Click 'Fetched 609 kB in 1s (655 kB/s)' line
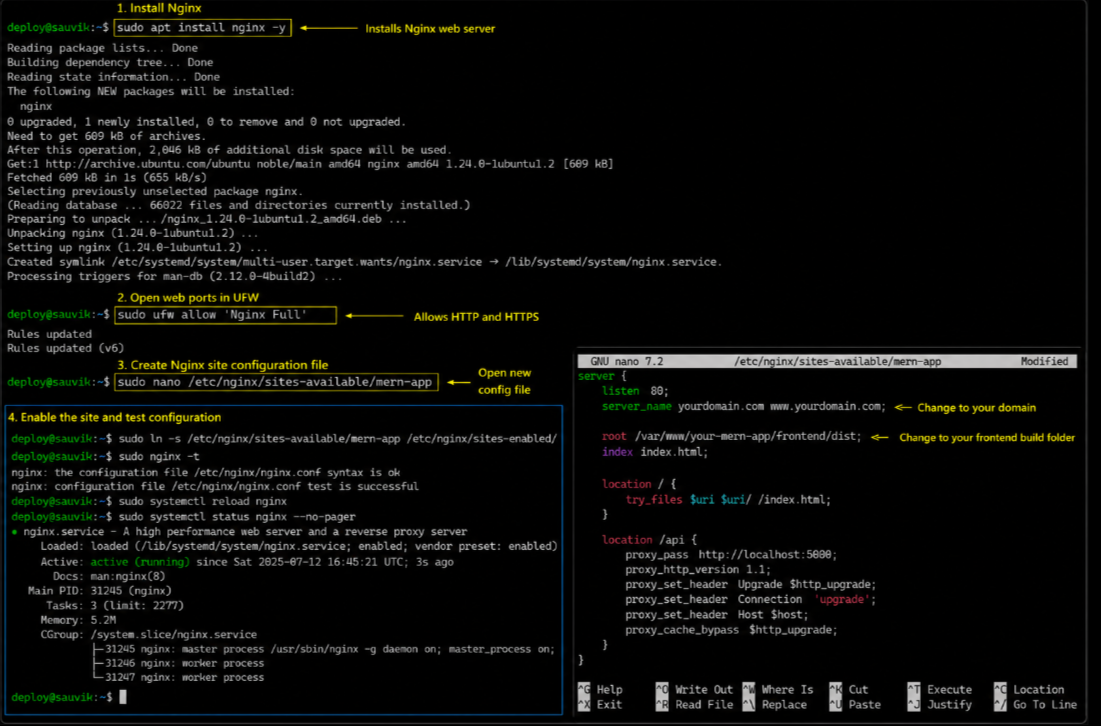The height and width of the screenshot is (726, 1101). coord(107,177)
